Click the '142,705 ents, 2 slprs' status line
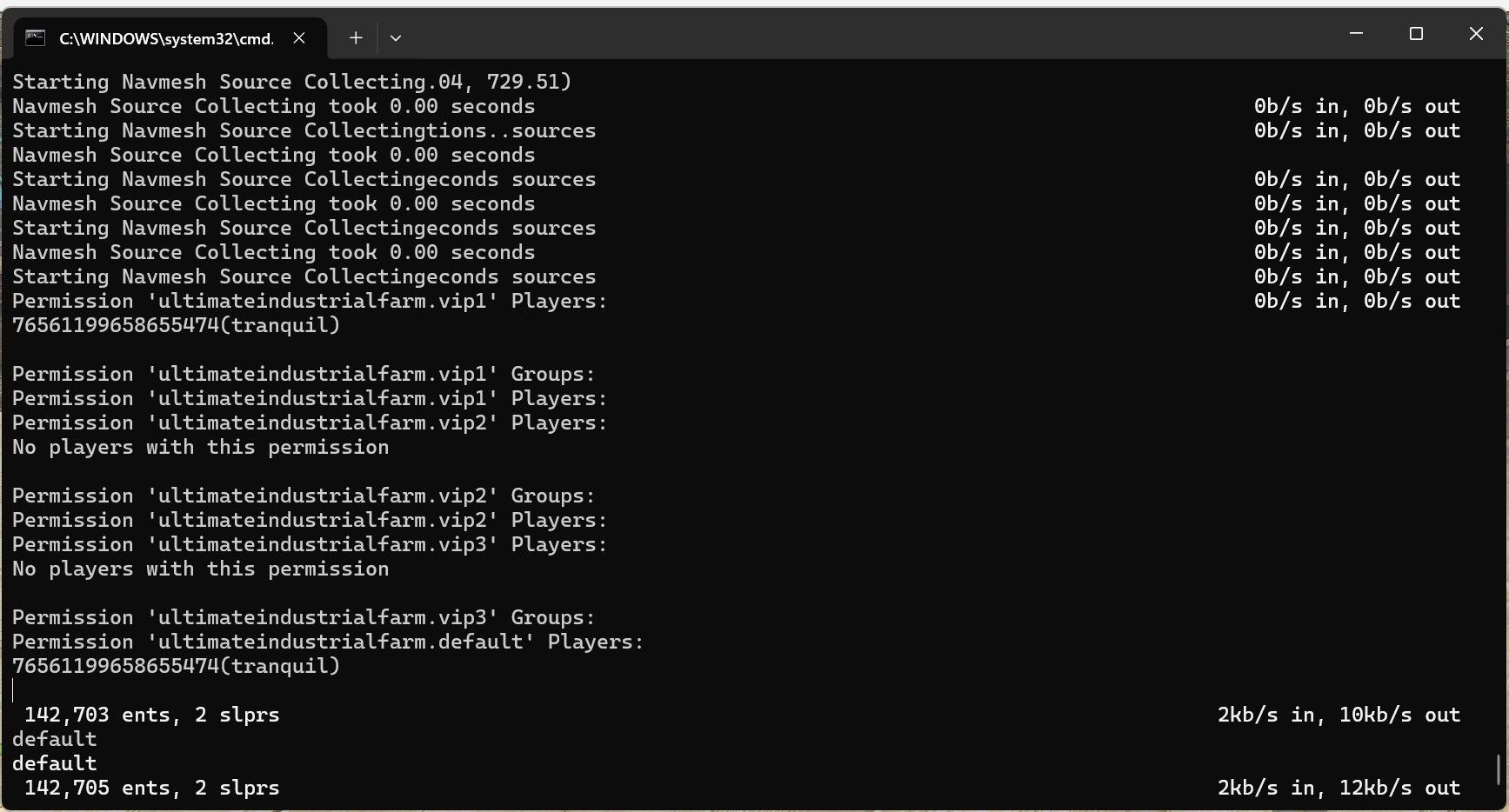1509x812 pixels. [151, 788]
